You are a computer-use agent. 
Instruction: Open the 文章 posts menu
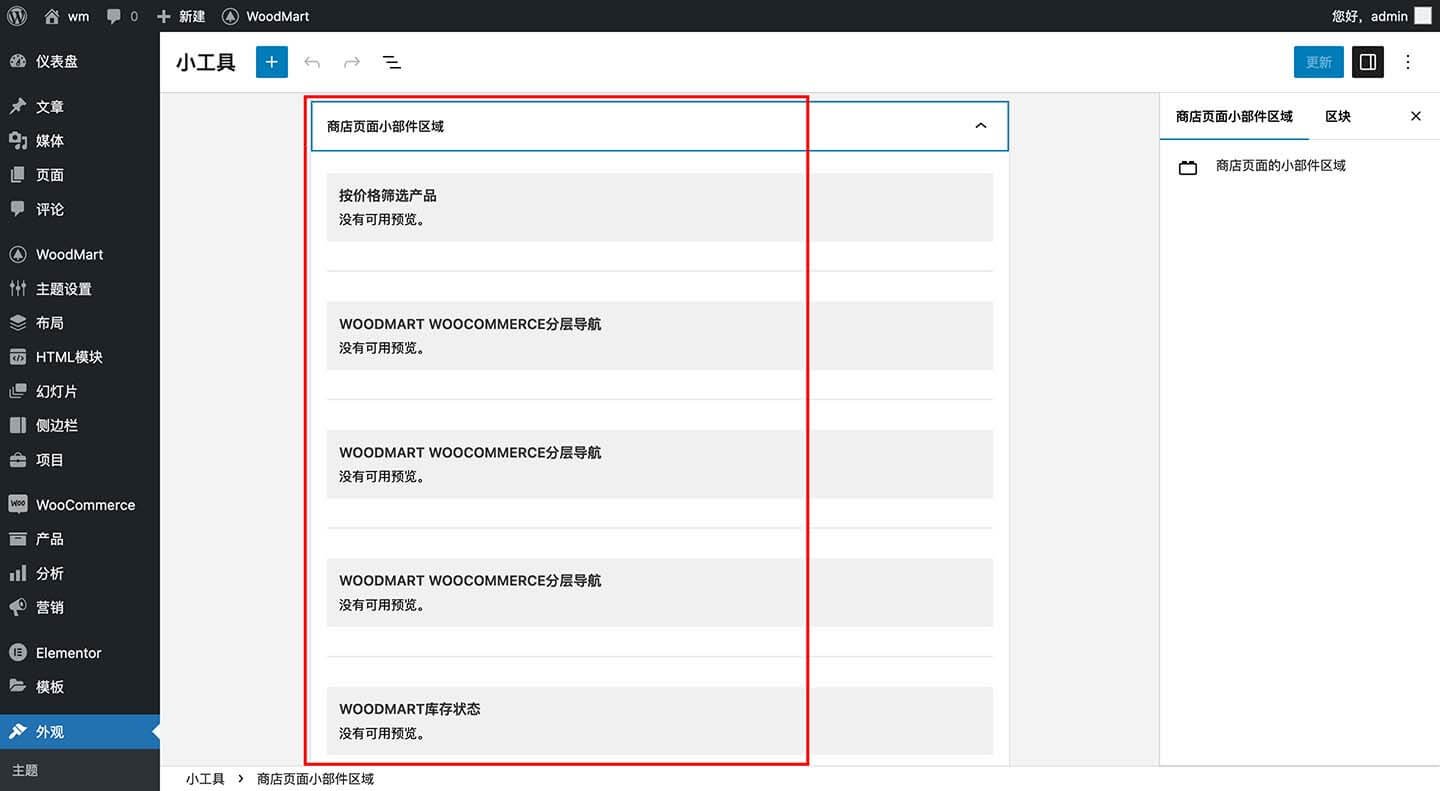point(80,107)
